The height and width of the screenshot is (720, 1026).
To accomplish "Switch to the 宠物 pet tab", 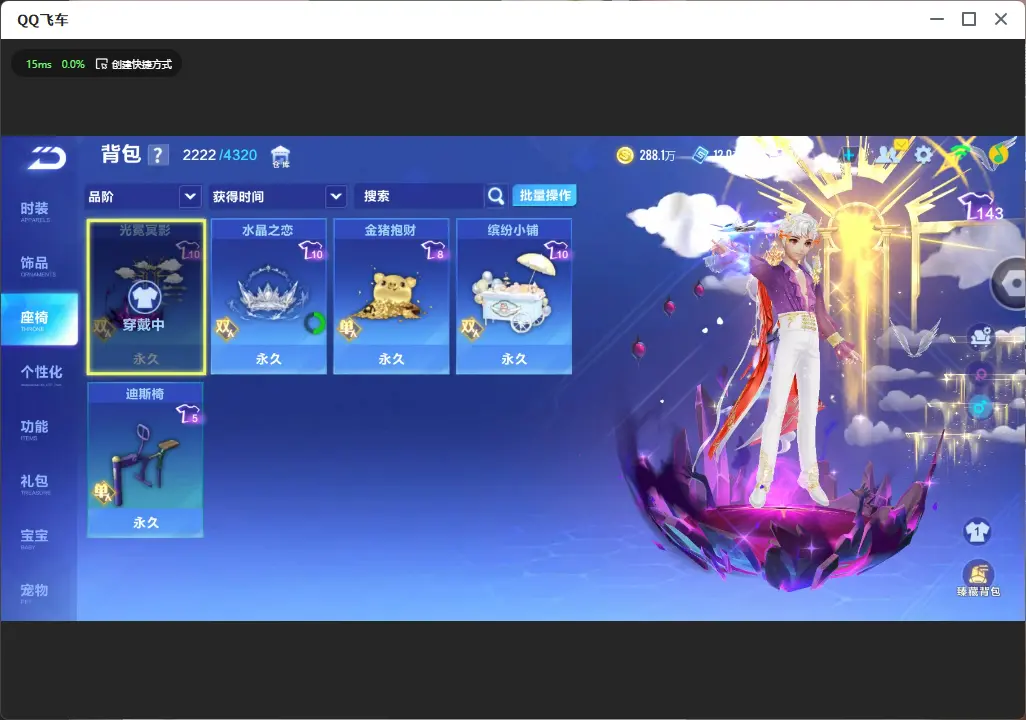I will (x=35, y=592).
